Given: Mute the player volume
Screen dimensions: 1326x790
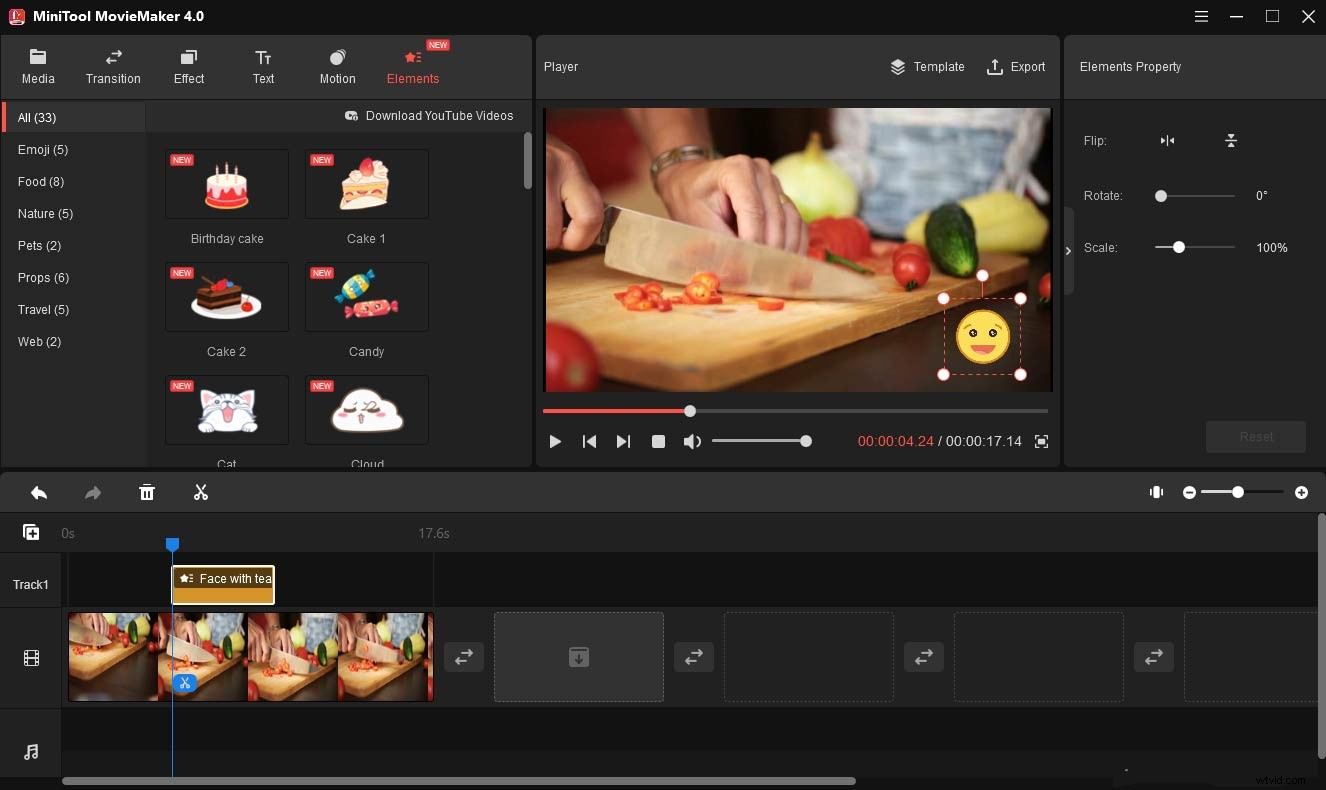Looking at the screenshot, I should pos(692,441).
